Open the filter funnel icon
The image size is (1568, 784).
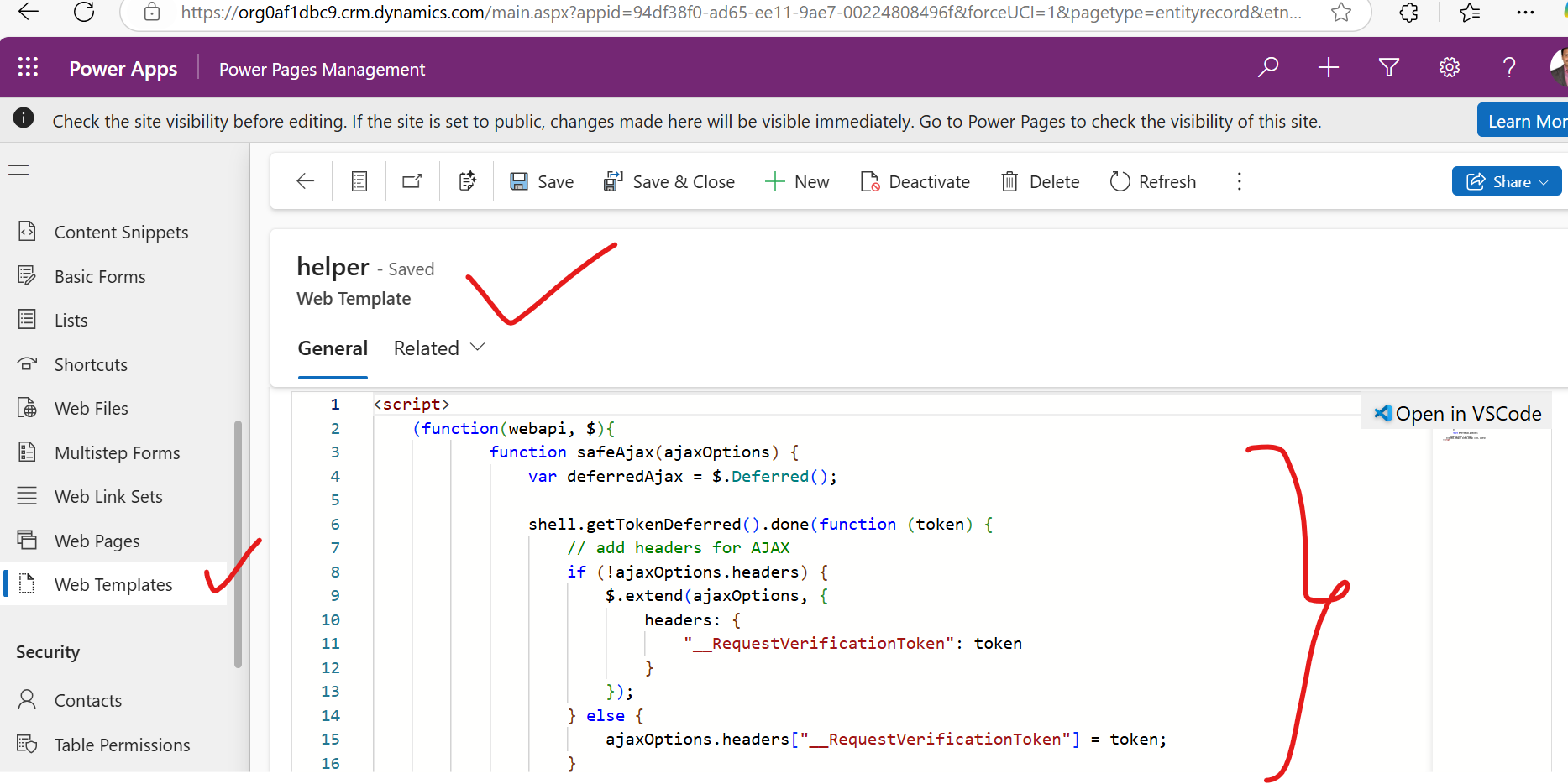(1388, 67)
